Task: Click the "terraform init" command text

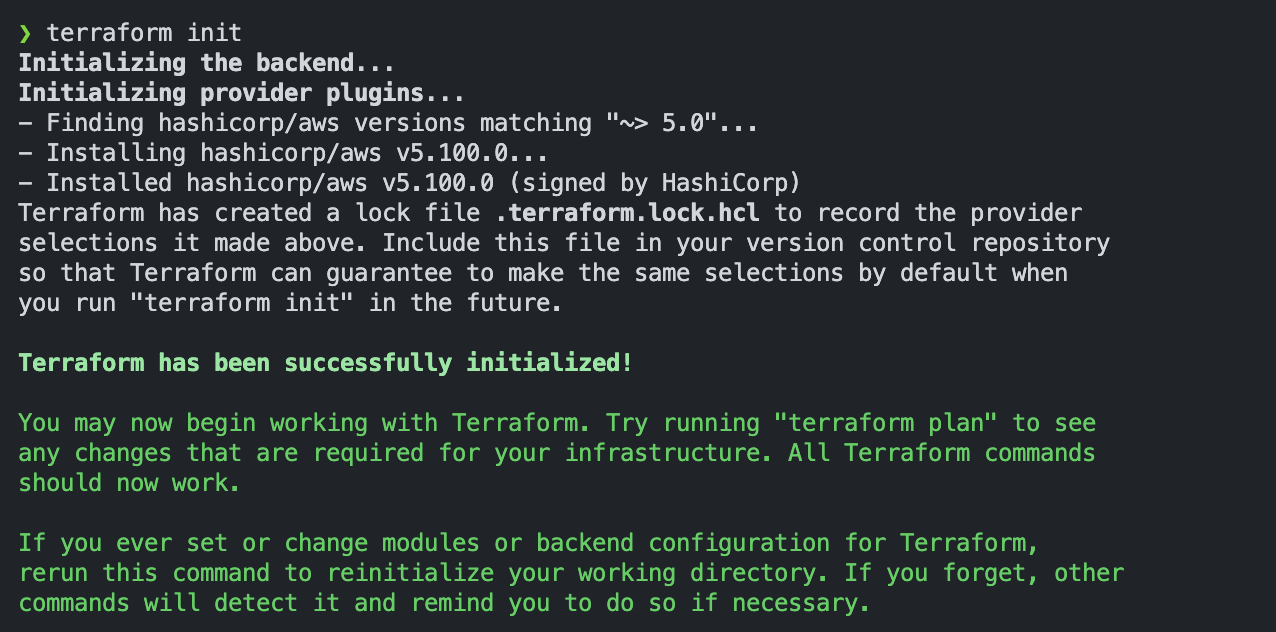Action: (x=144, y=33)
